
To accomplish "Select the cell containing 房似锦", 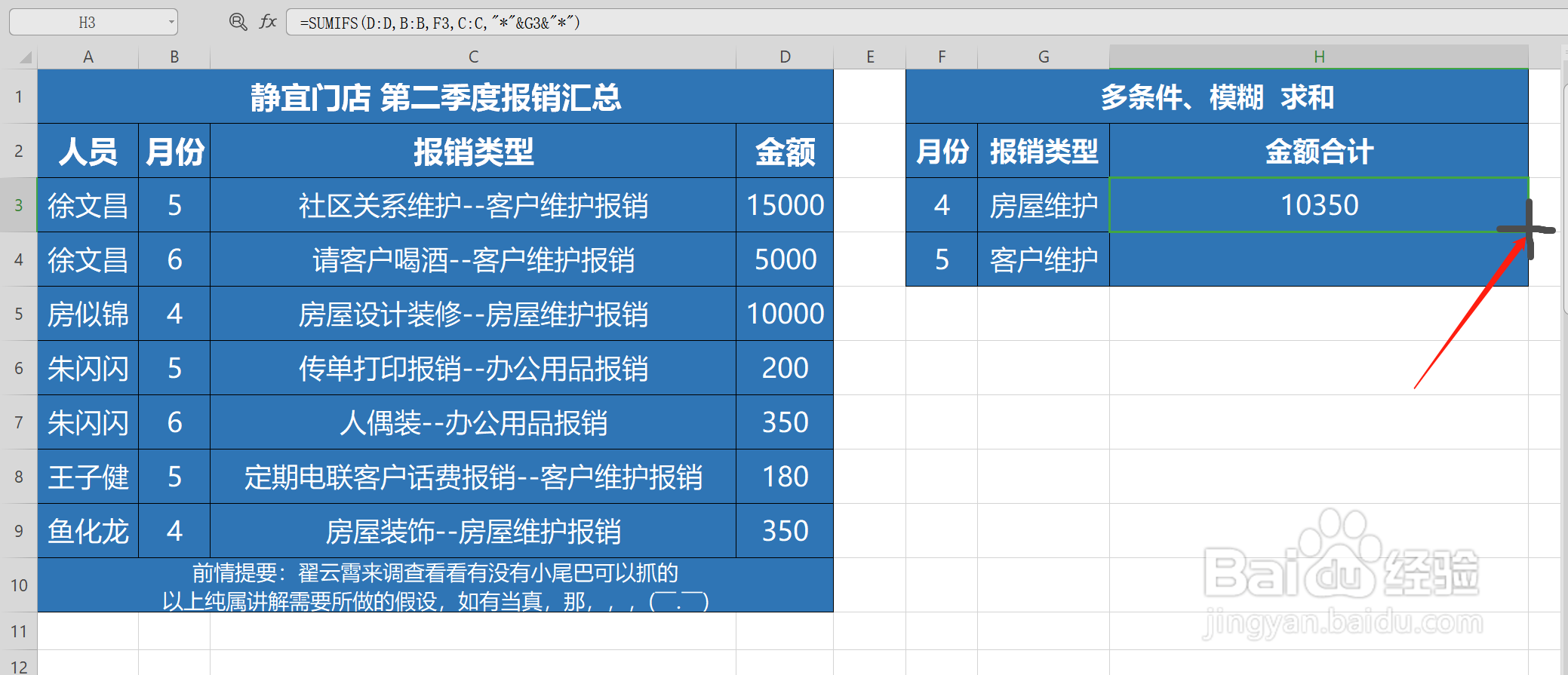I will point(88,314).
